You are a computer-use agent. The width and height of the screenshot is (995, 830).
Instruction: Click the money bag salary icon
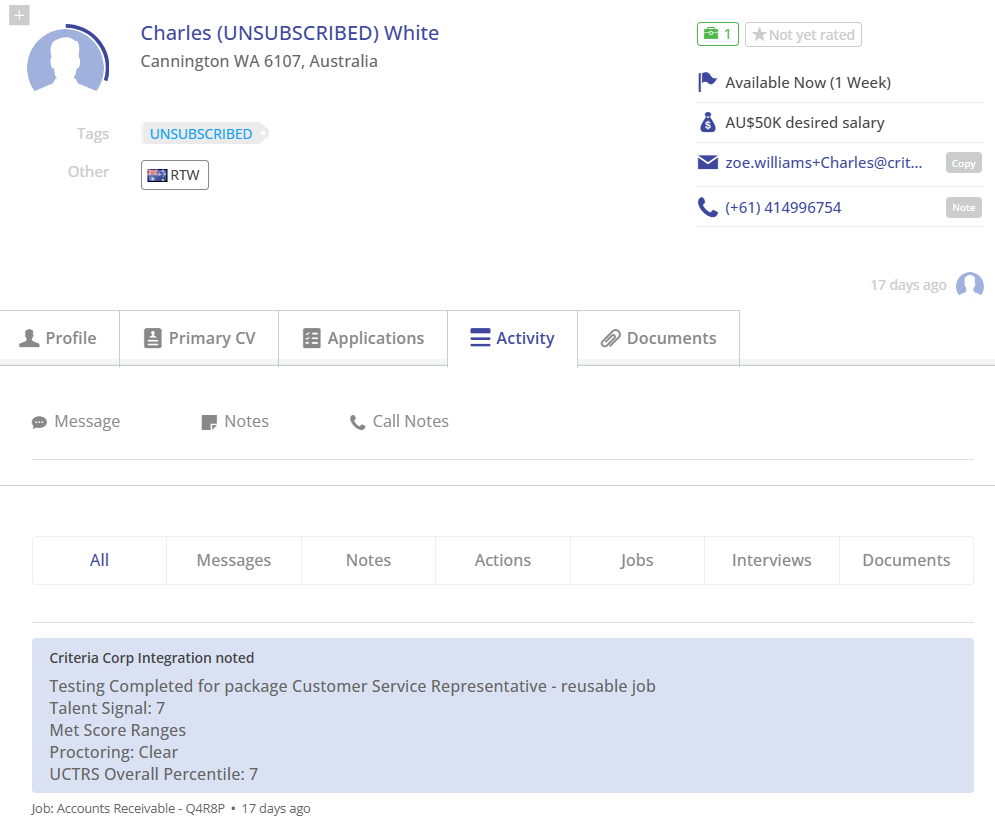tap(707, 122)
